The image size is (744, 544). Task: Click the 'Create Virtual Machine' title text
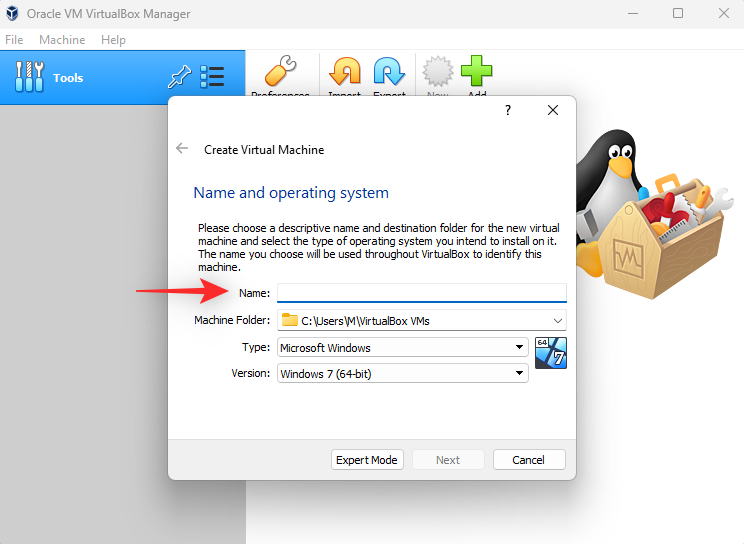[264, 150]
